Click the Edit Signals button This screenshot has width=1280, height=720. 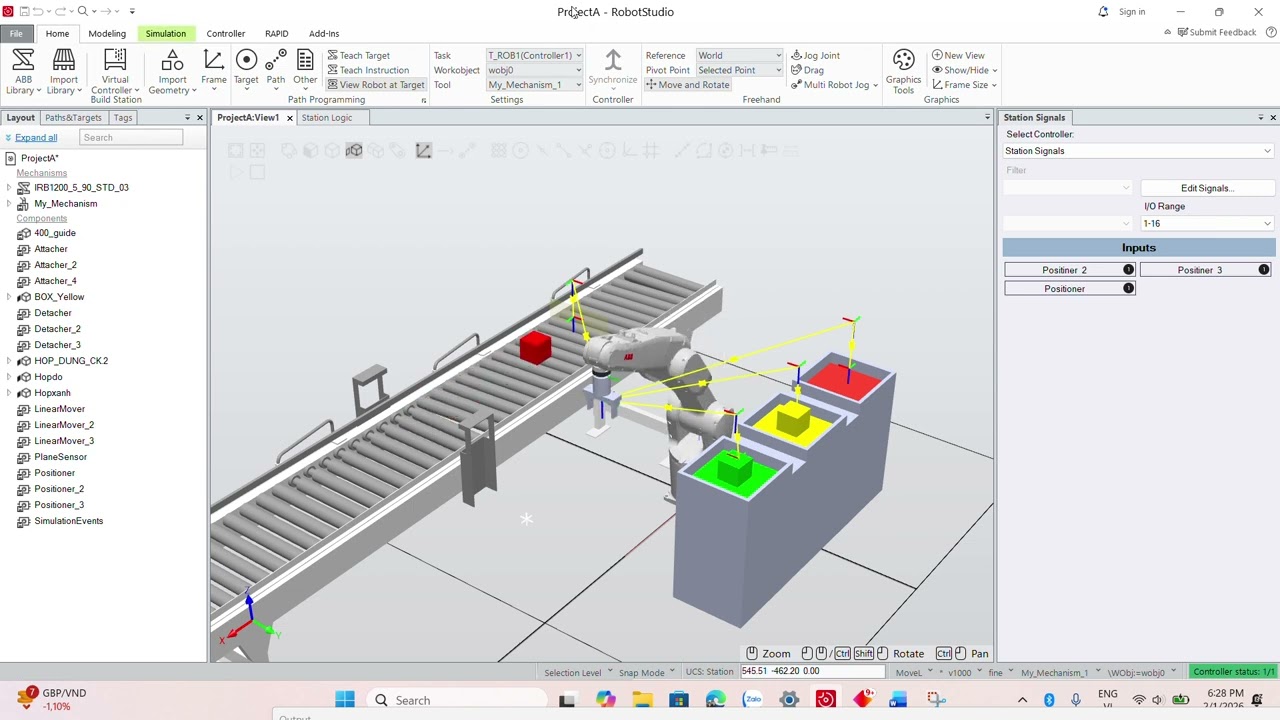1207,188
